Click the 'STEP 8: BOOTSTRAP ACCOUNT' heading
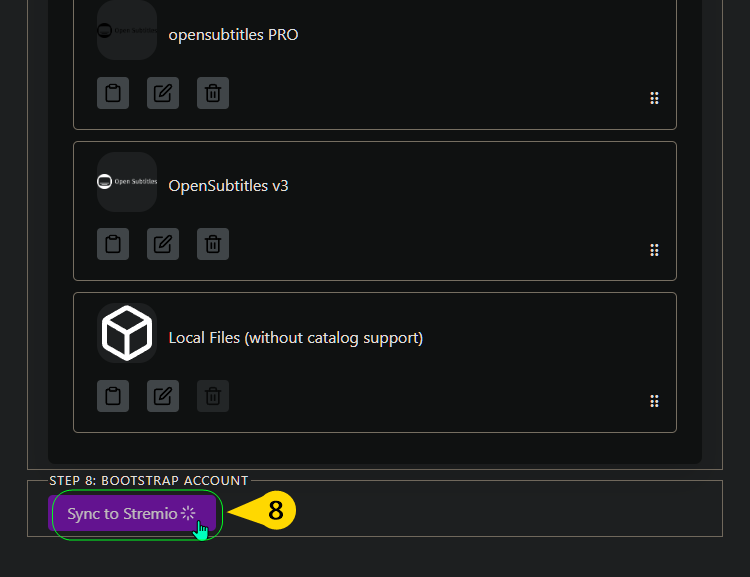The height and width of the screenshot is (577, 750). (149, 480)
